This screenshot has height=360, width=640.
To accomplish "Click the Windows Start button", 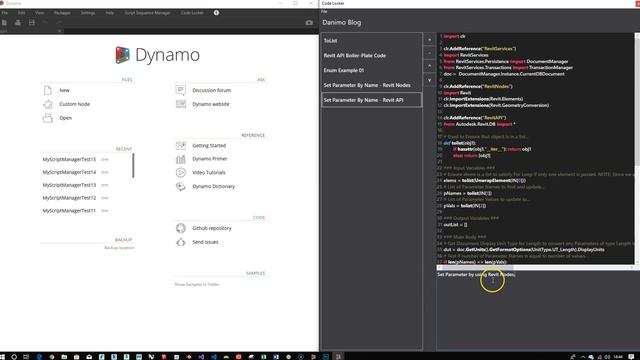I will coord(2,357).
